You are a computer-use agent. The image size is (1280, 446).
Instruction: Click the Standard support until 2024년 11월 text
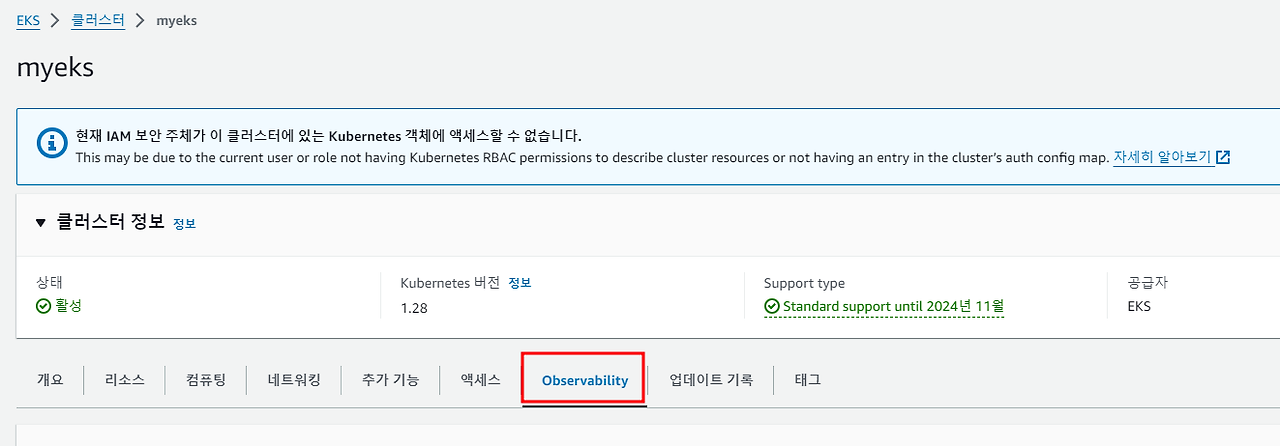[893, 306]
